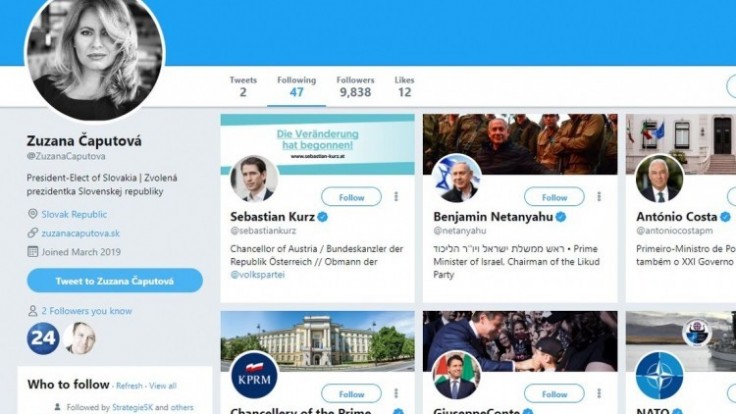Click the NATO logo avatar
736x414 pixels.
660,376
